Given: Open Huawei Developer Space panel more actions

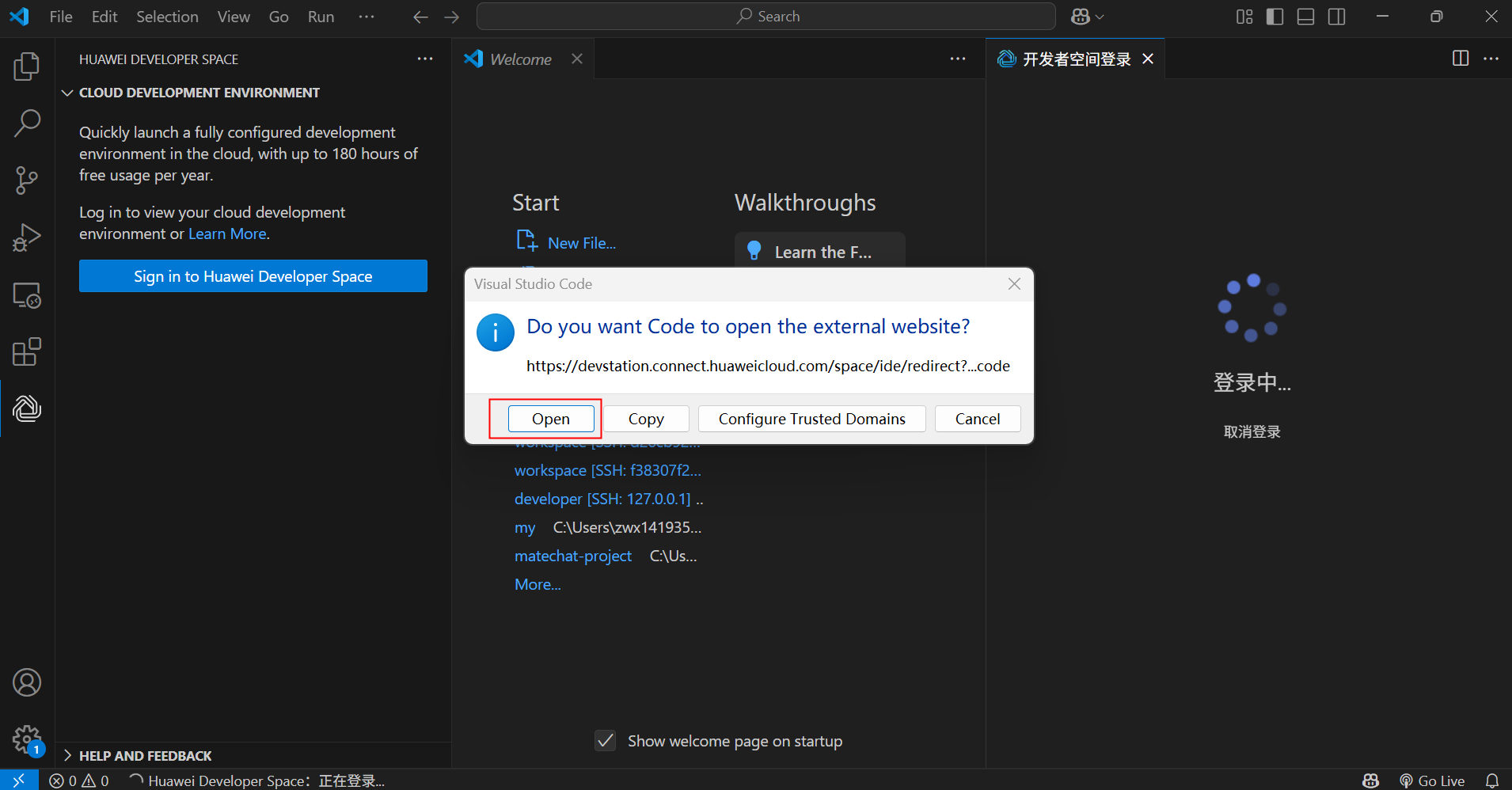Looking at the screenshot, I should point(425,59).
